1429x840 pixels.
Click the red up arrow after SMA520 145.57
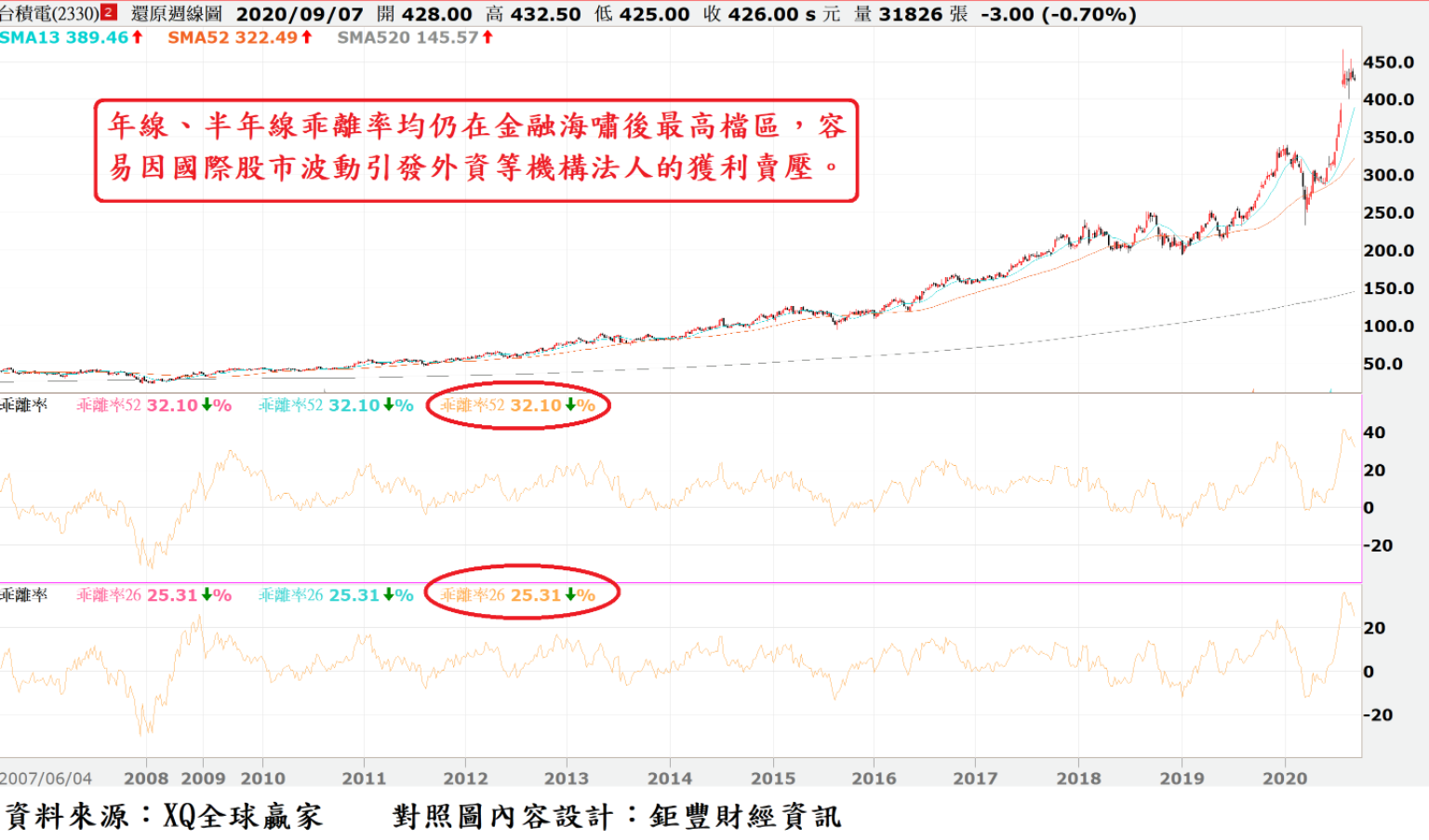coord(487,37)
